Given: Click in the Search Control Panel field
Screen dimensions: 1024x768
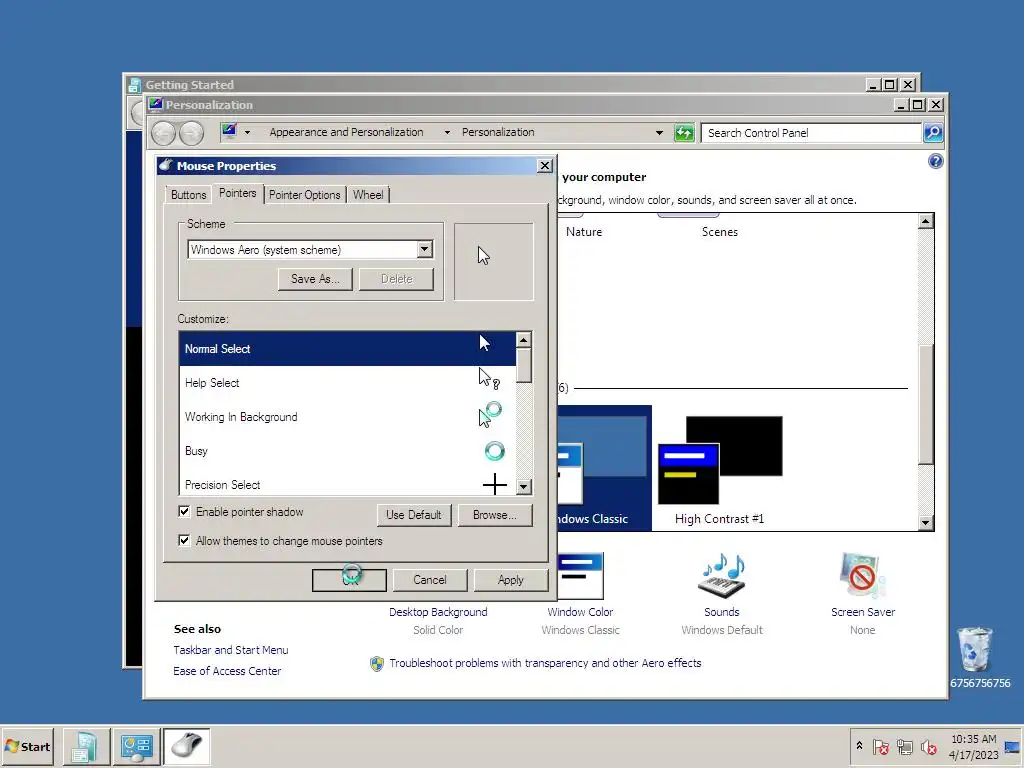Looking at the screenshot, I should (811, 133).
